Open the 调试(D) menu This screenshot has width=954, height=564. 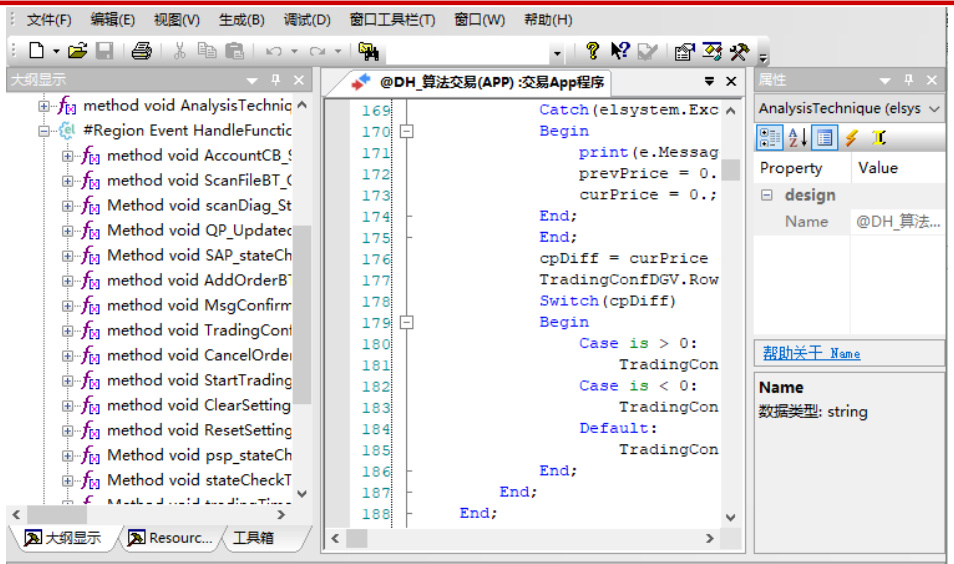[x=307, y=20]
